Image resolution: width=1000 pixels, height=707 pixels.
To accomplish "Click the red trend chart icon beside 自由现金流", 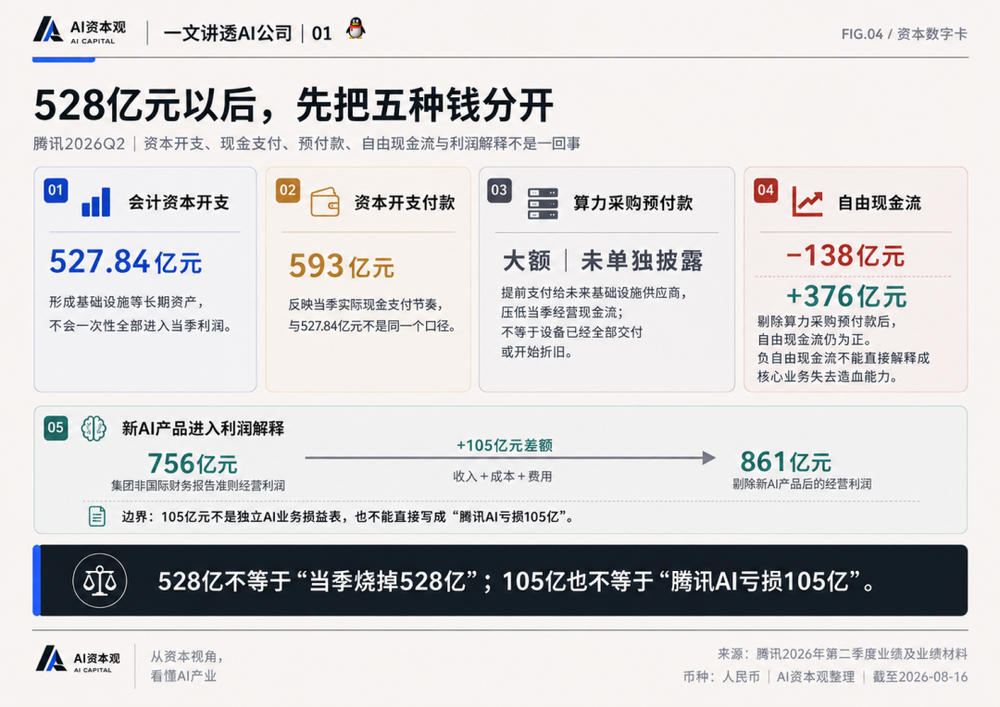I will pyautogui.click(x=807, y=201).
